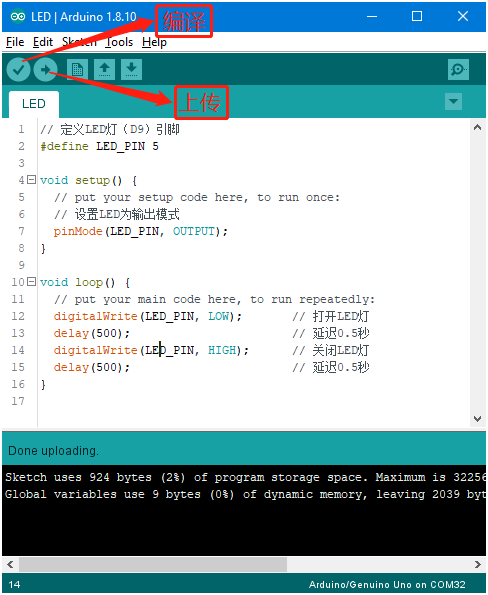Screen dimensions: 488x595
Task: Collapse the setup() function fold marker
Action: pos(32,179)
